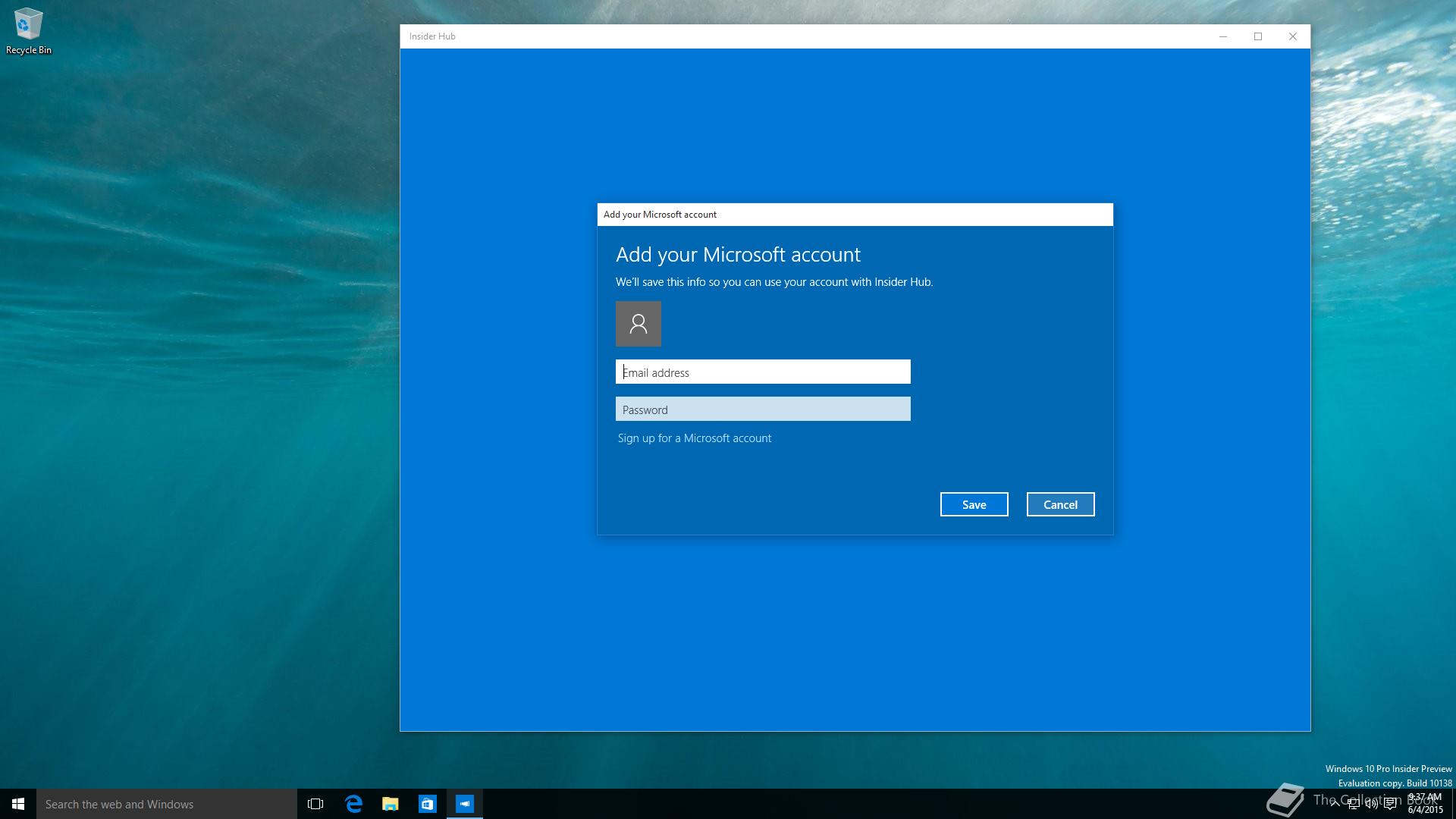Cancel the Add Microsoft account dialog
The height and width of the screenshot is (819, 1456).
1060,504
